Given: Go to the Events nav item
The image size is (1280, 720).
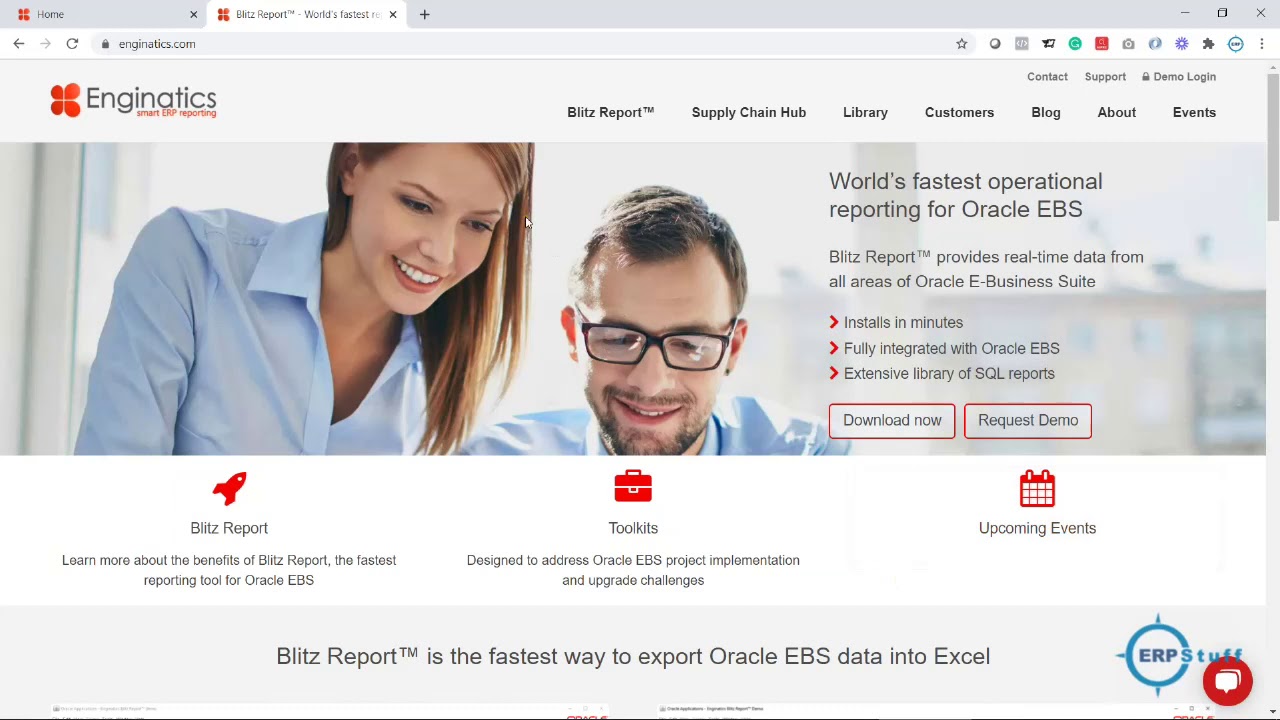Looking at the screenshot, I should (1194, 112).
